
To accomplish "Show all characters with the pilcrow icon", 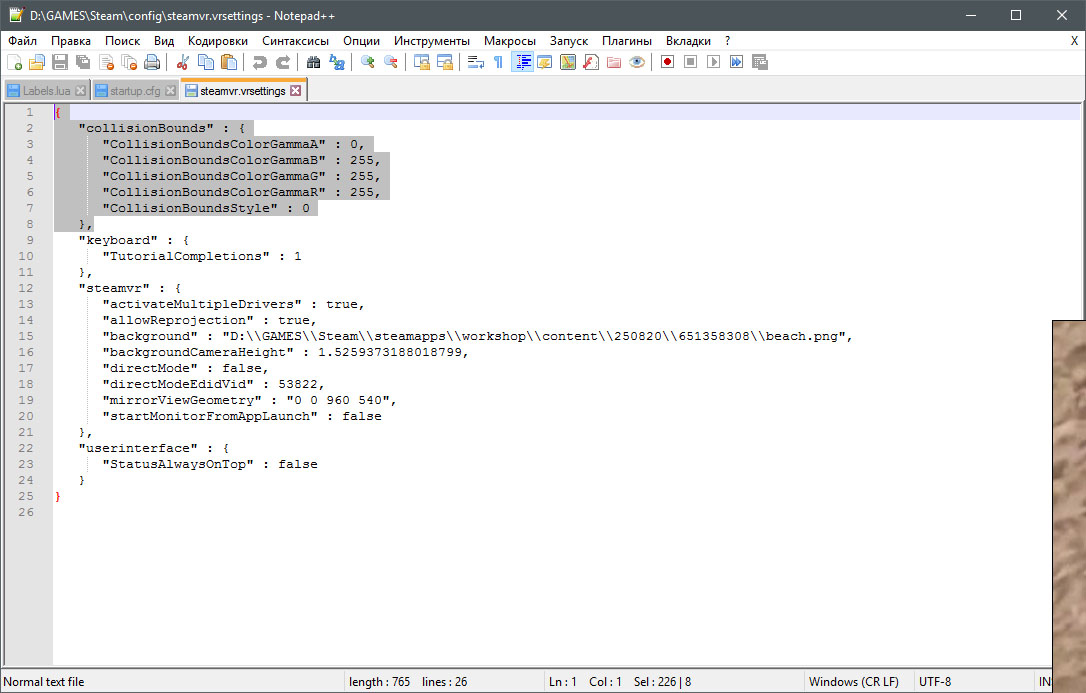I will [x=499, y=62].
